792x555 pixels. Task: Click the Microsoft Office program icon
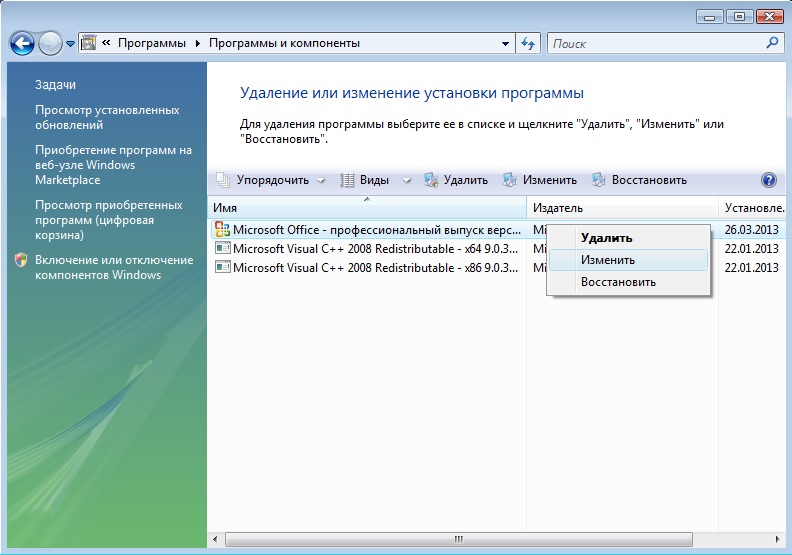[222, 229]
